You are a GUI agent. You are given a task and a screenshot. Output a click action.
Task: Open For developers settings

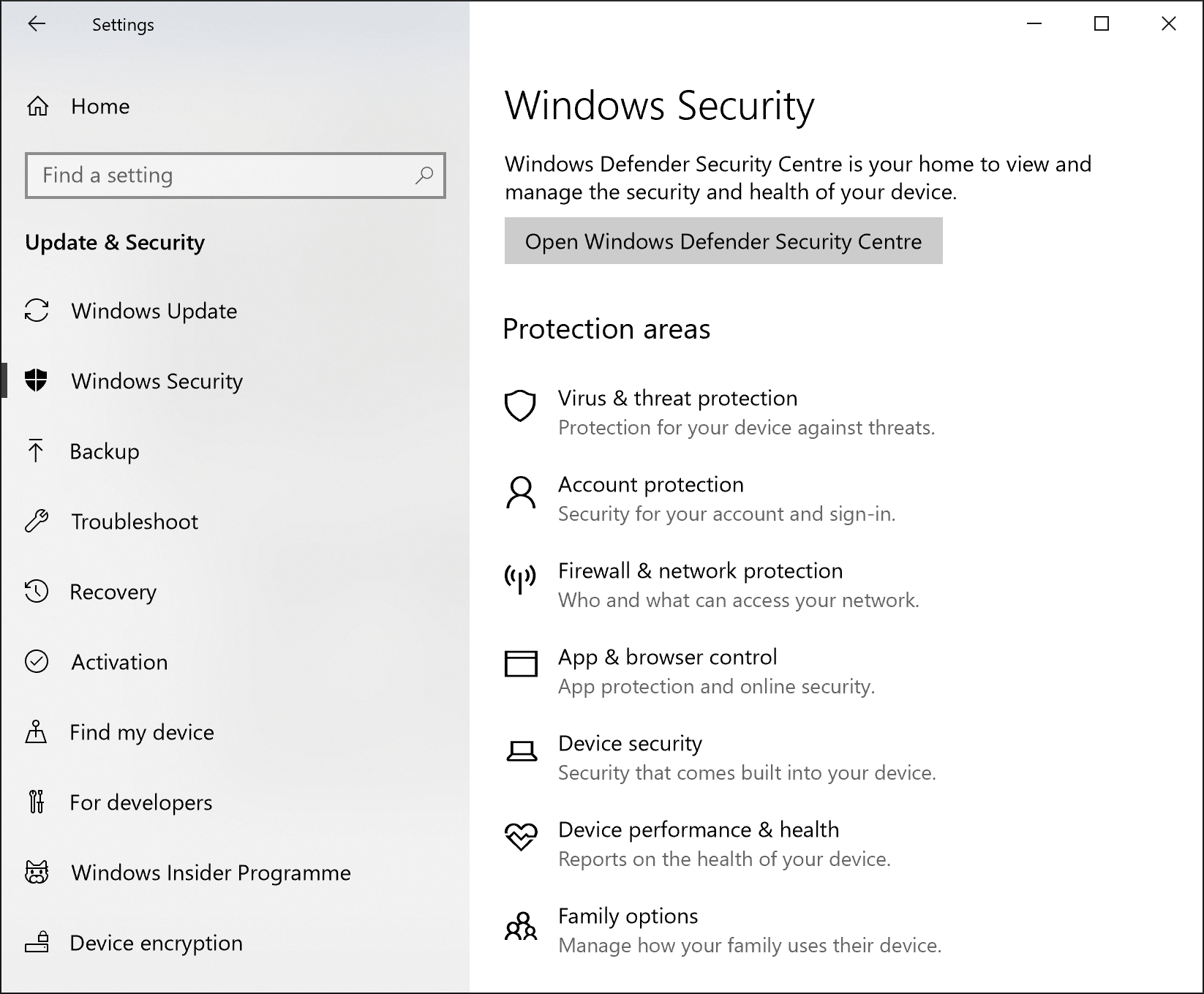(x=140, y=803)
